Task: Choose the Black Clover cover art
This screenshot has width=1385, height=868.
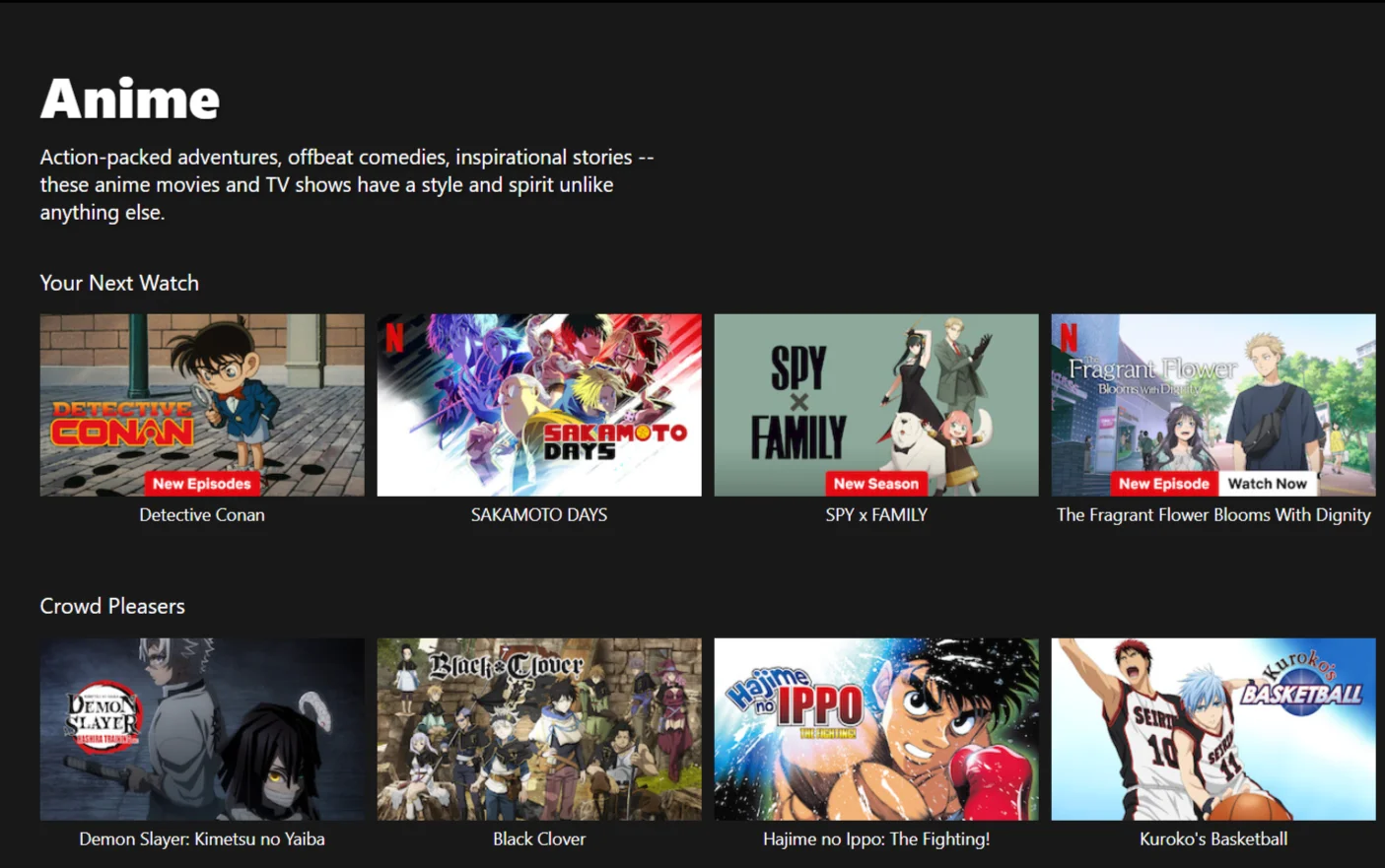Action: tap(539, 728)
